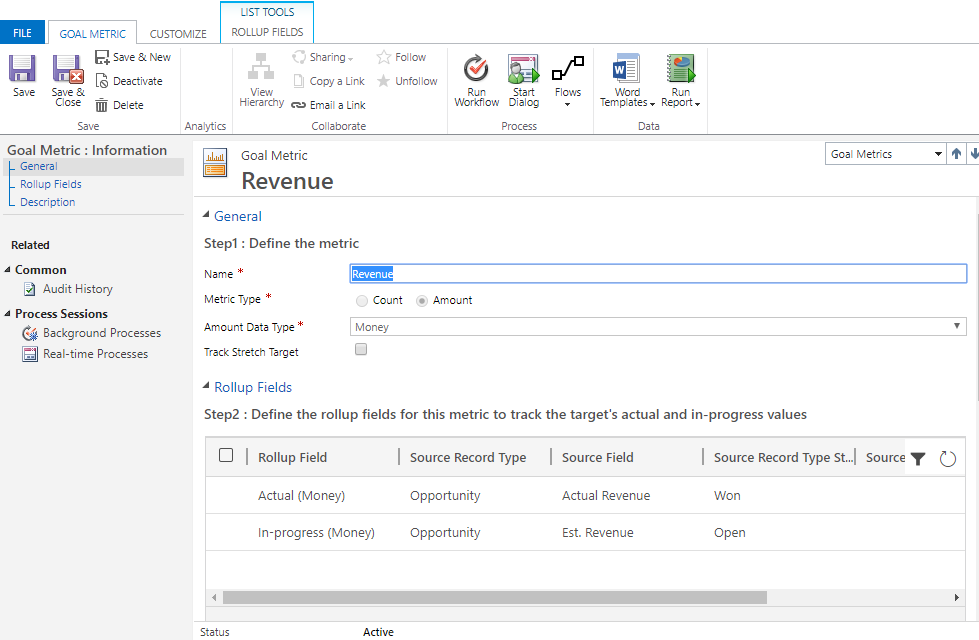This screenshot has height=640, width=979.
Task: Open the Word Templates dropdown
Action: tap(627, 81)
